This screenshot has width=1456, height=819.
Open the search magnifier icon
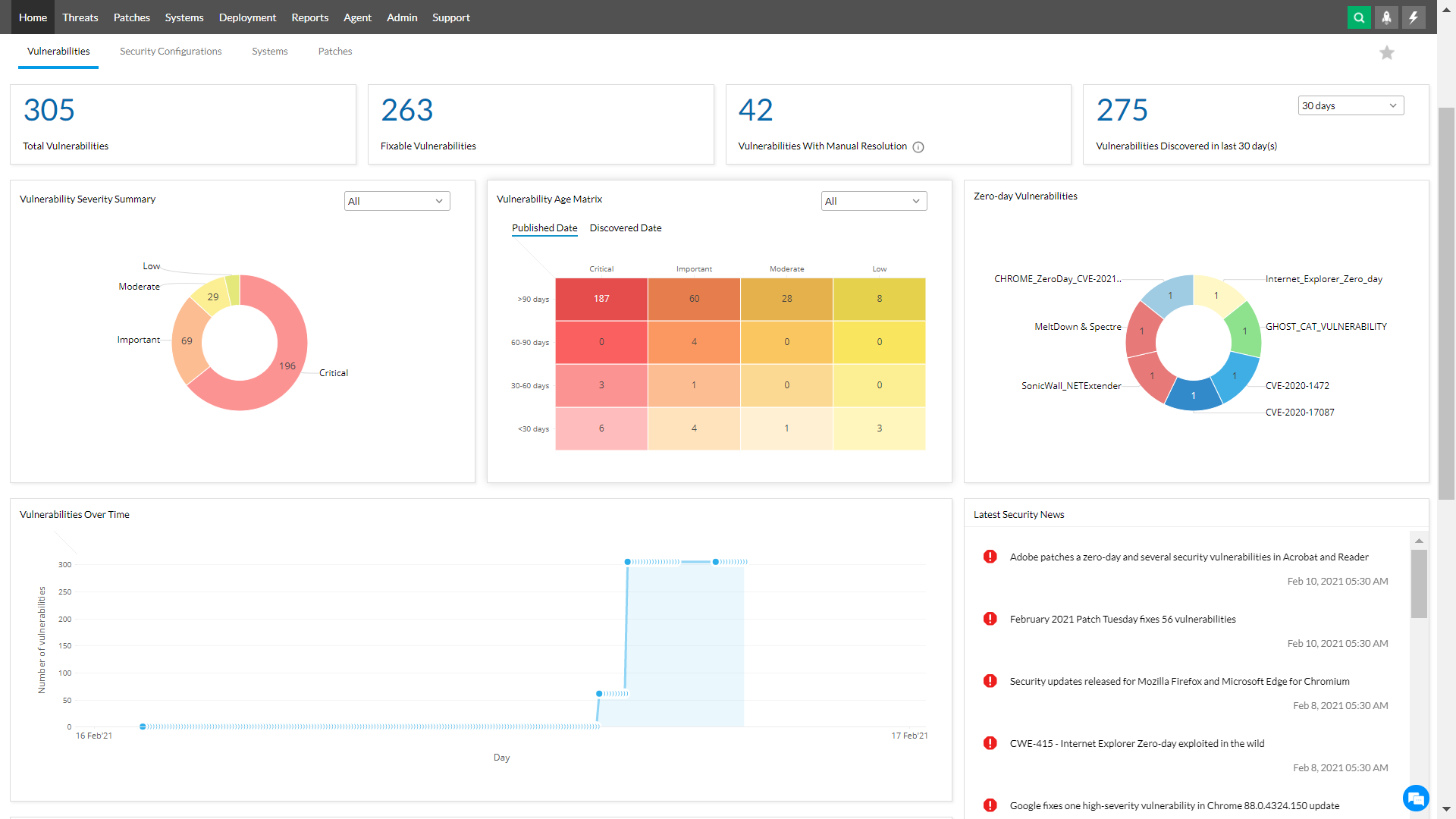pyautogui.click(x=1358, y=17)
